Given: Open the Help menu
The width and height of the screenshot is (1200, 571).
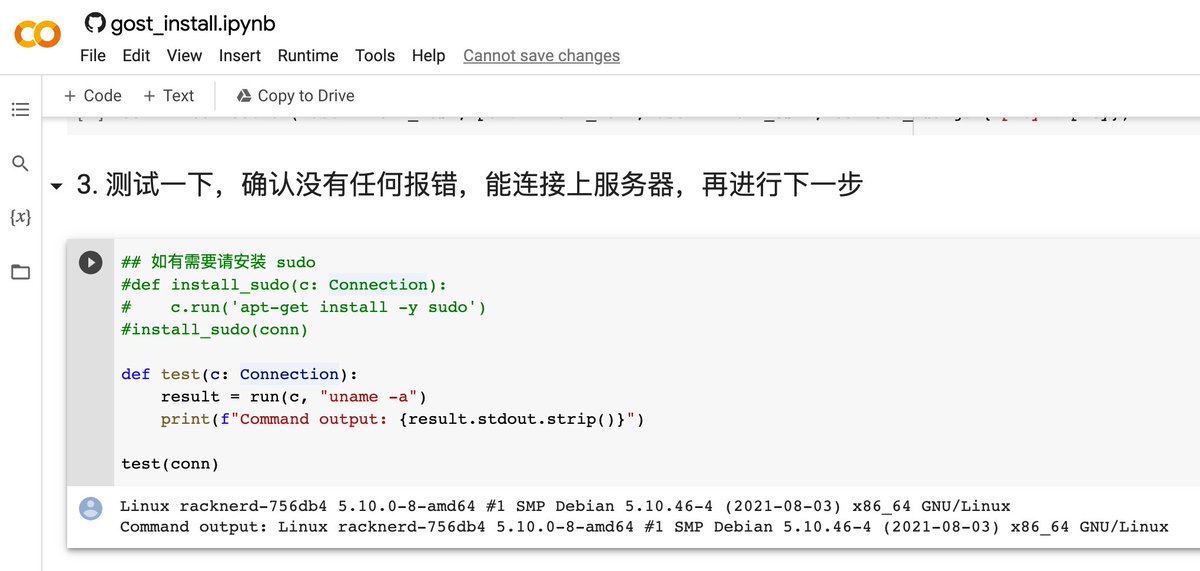Looking at the screenshot, I should point(429,56).
